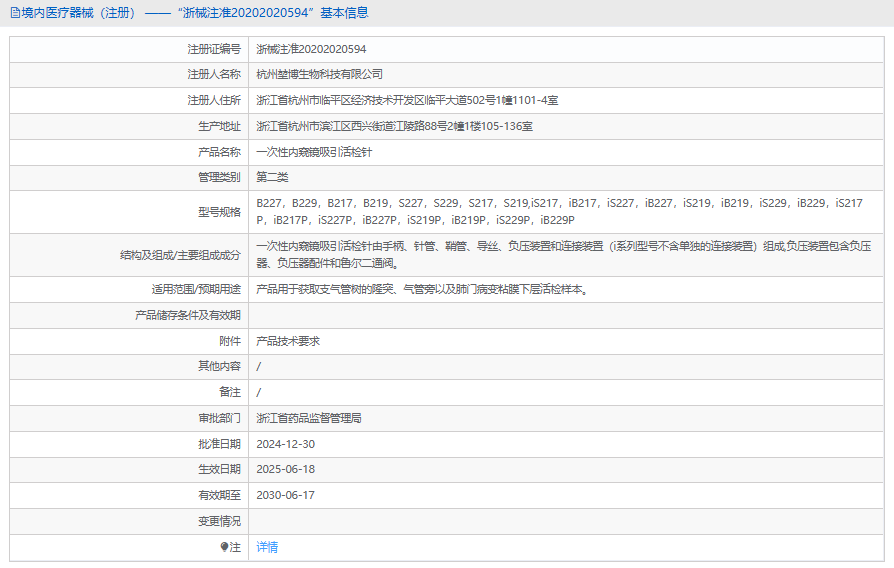Click the approving department 浙江省药品监督管理局
The height and width of the screenshot is (568, 894).
point(308,418)
